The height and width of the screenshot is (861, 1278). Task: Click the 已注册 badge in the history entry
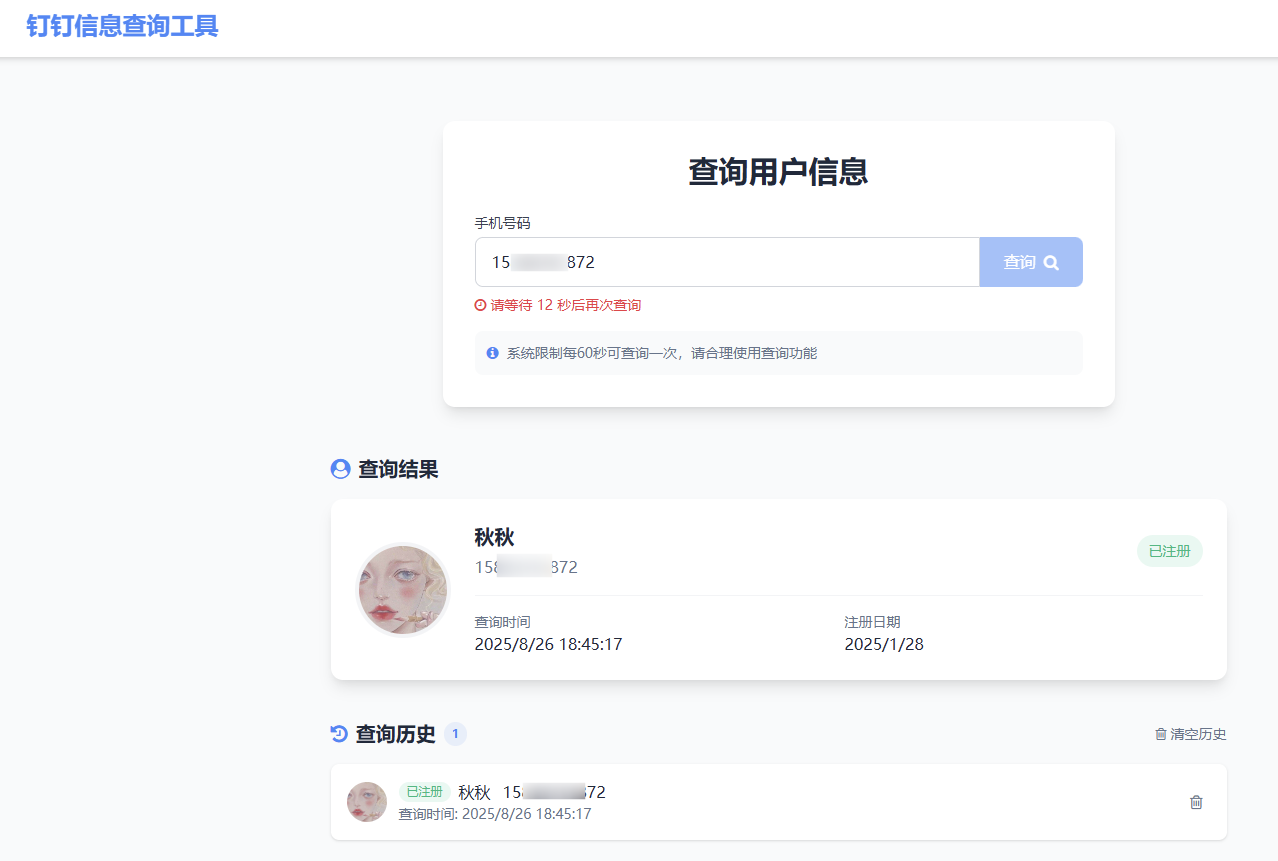click(x=426, y=791)
